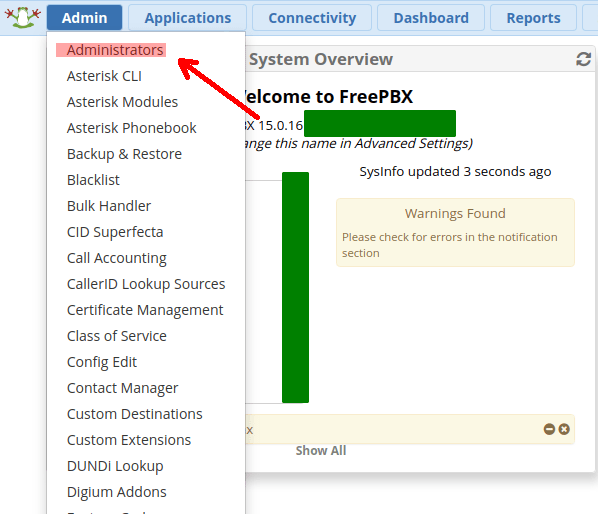The width and height of the screenshot is (598, 514).
Task: Open the Connectivity menu
Action: click(312, 18)
